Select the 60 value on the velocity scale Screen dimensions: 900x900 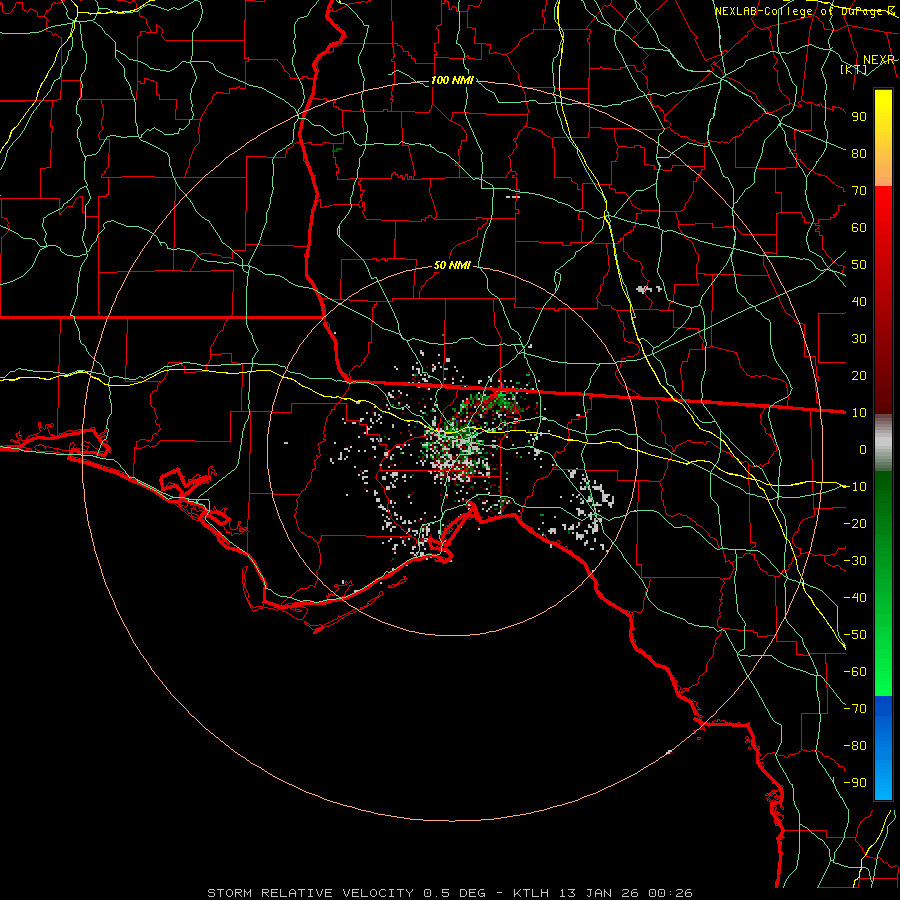(x=859, y=227)
